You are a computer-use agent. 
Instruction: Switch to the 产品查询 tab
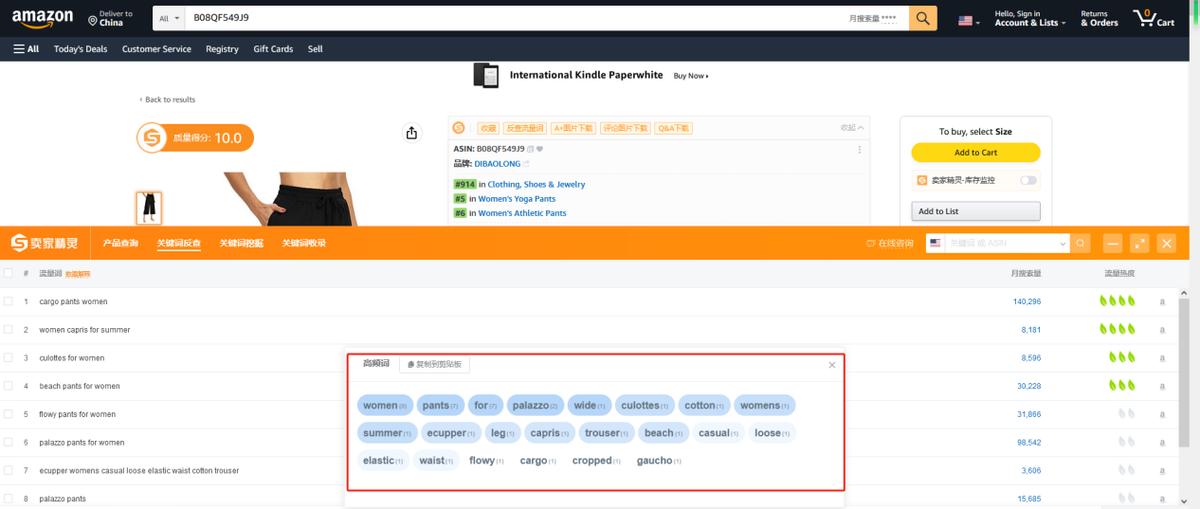(120, 243)
